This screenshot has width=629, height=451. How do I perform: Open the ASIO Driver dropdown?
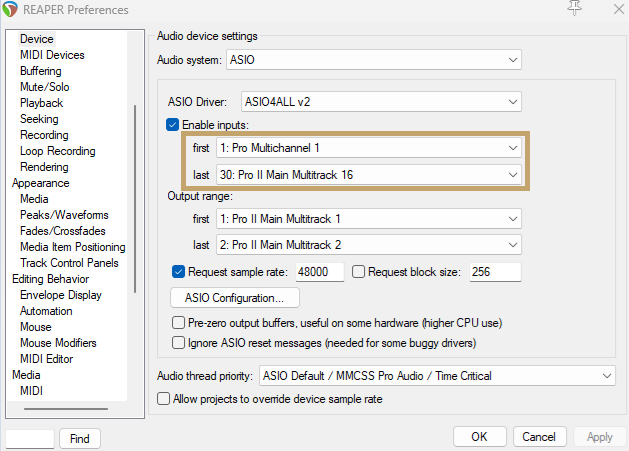[381, 102]
